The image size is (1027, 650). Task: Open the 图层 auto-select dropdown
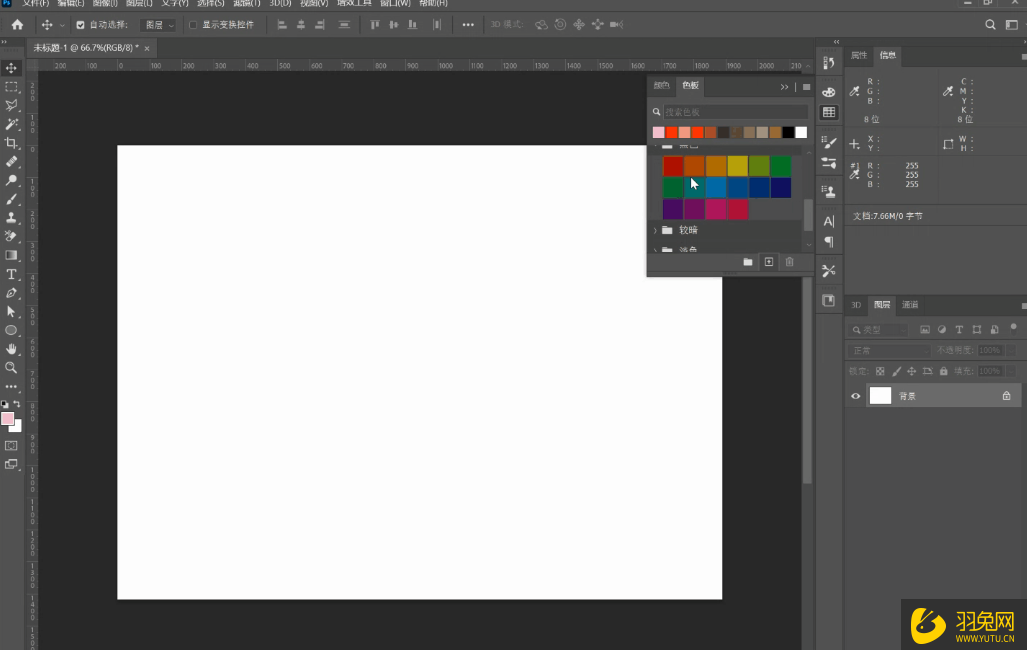(158, 25)
